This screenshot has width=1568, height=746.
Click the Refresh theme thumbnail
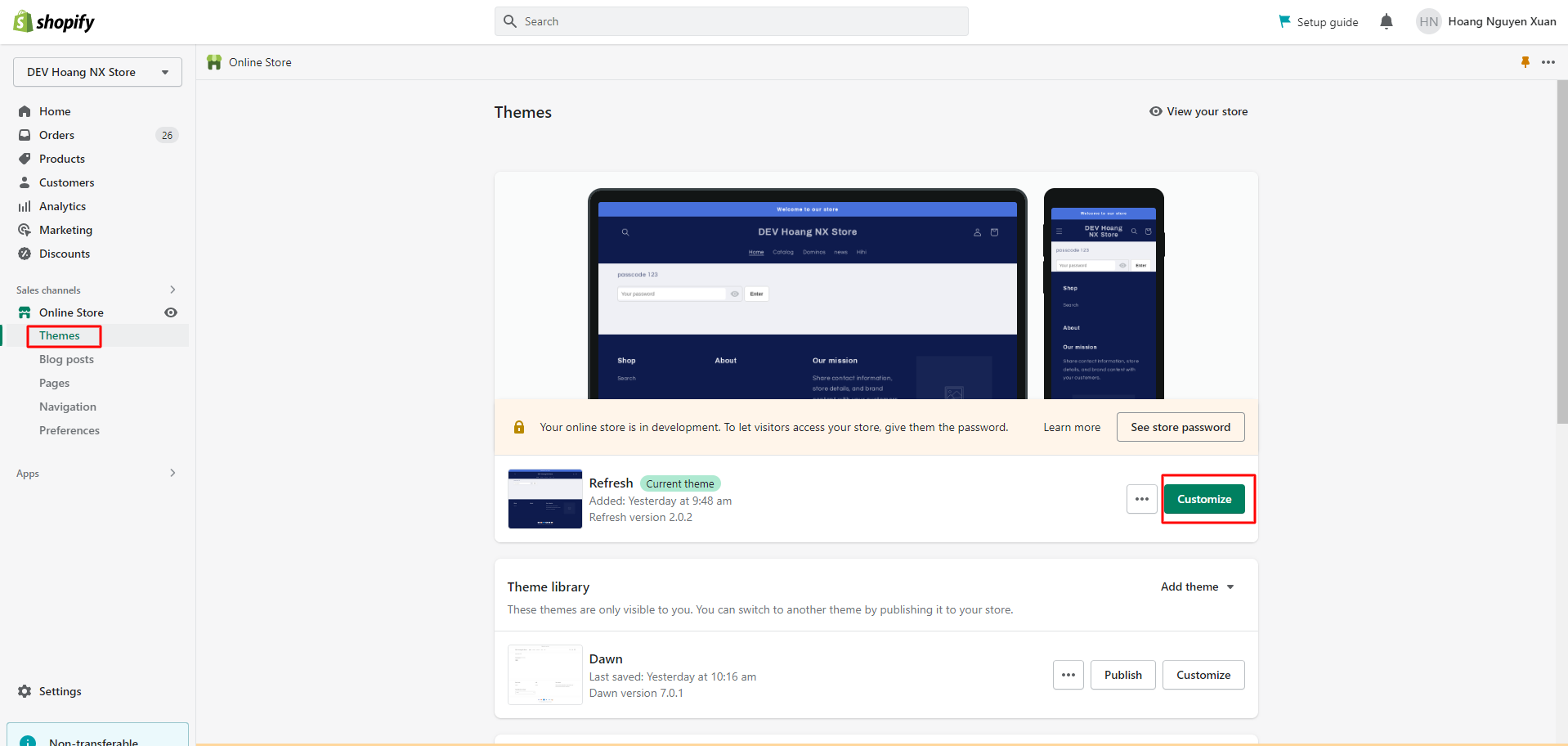[545, 499]
